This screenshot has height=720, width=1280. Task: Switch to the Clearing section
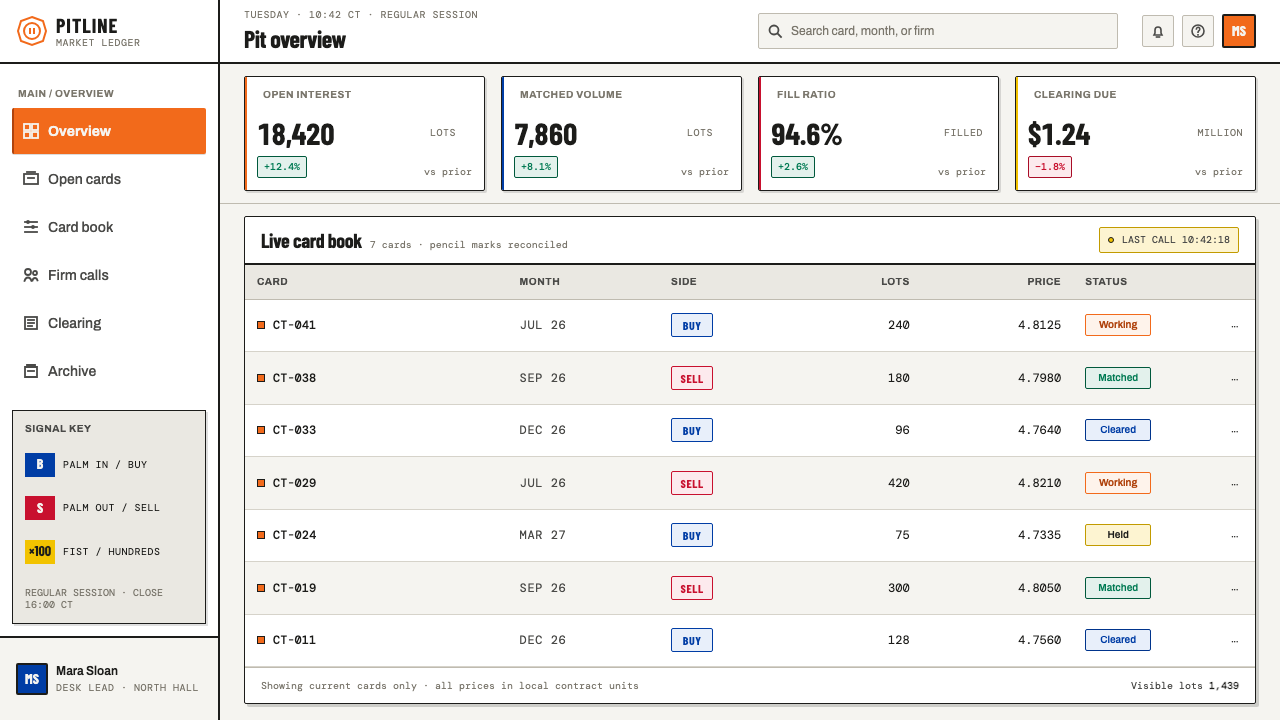tap(109, 323)
